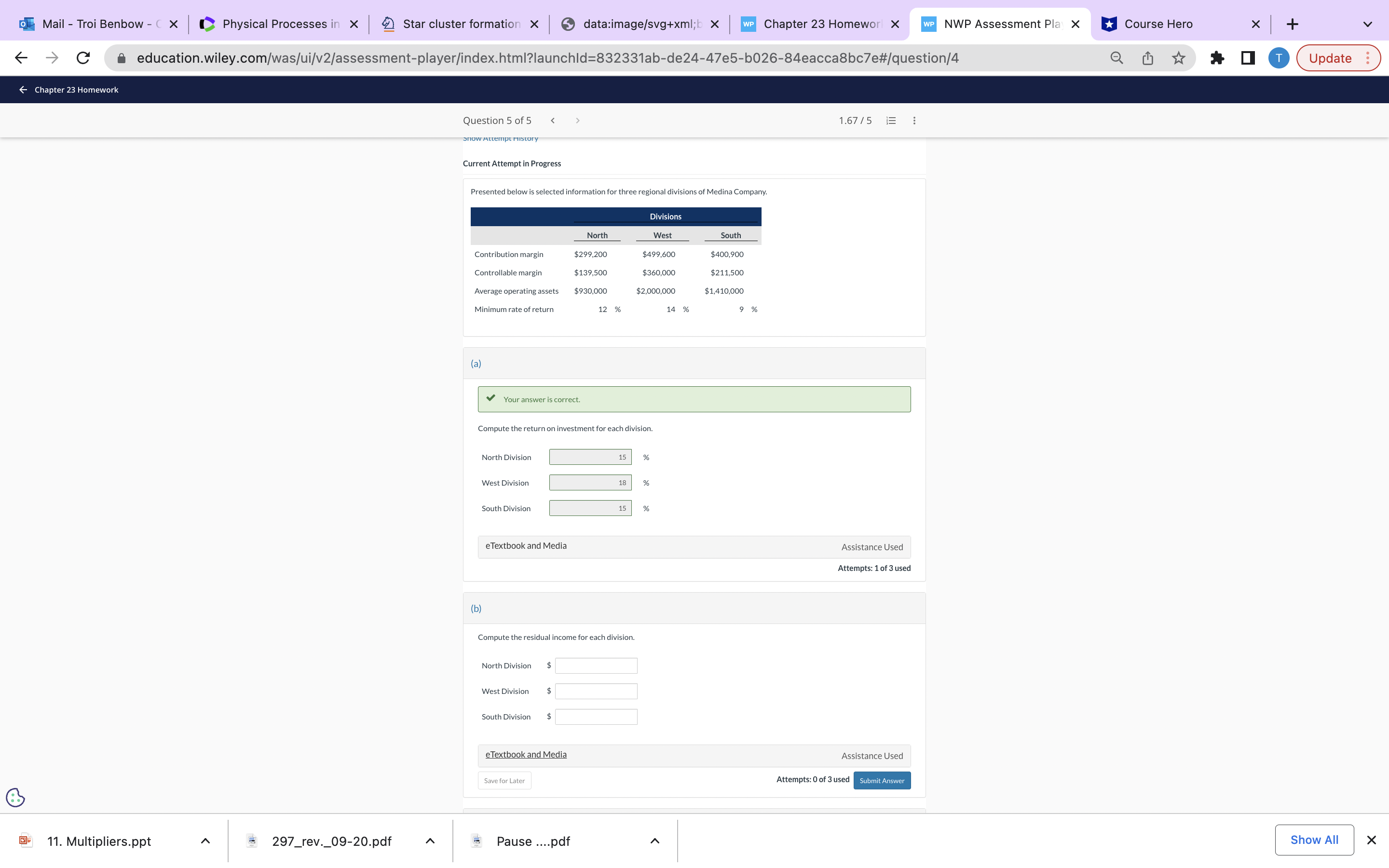Image resolution: width=1389 pixels, height=868 pixels.
Task: Switch to the Chapter 23 Homework tab
Action: (x=821, y=24)
